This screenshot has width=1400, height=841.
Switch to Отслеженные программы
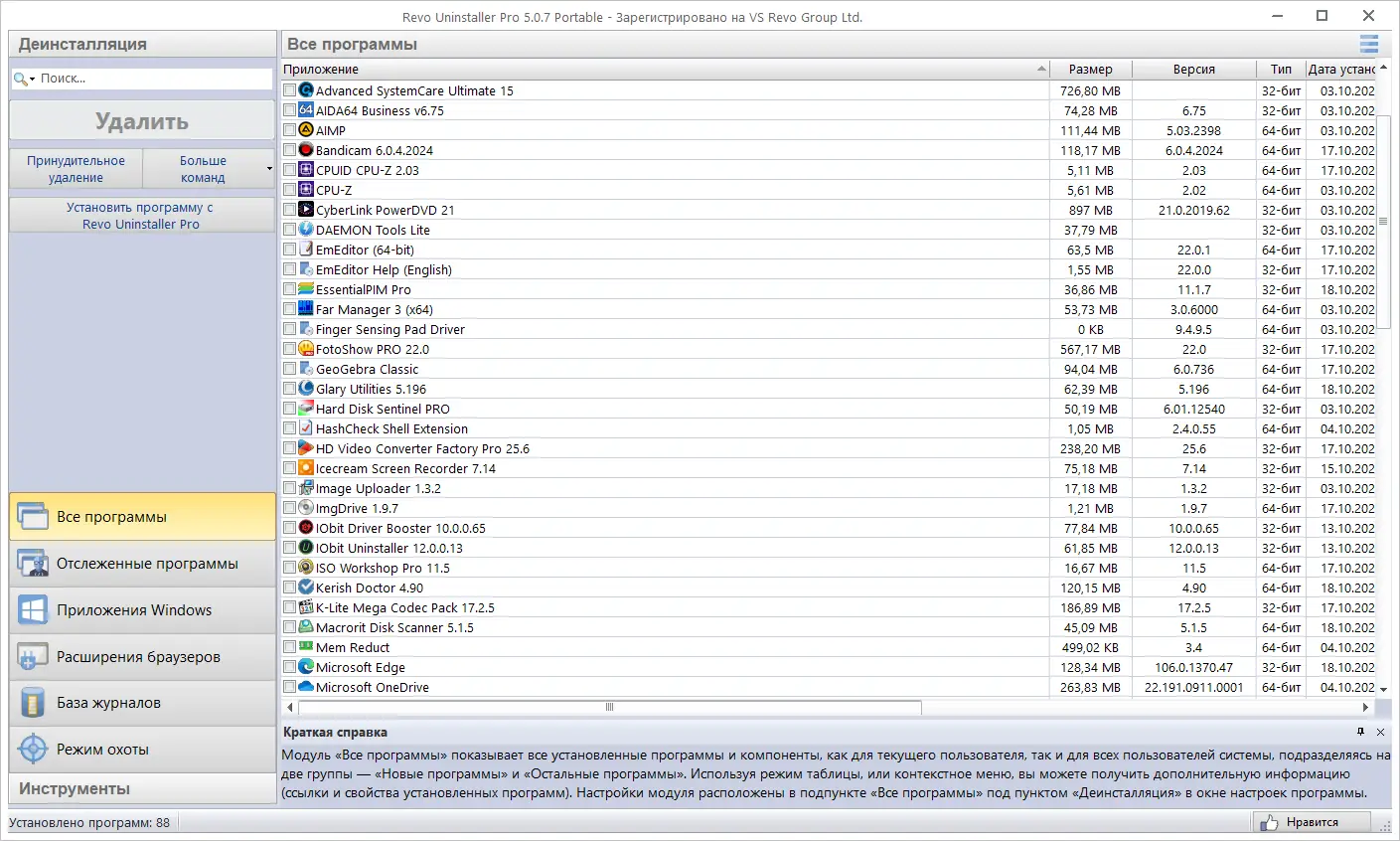142,564
